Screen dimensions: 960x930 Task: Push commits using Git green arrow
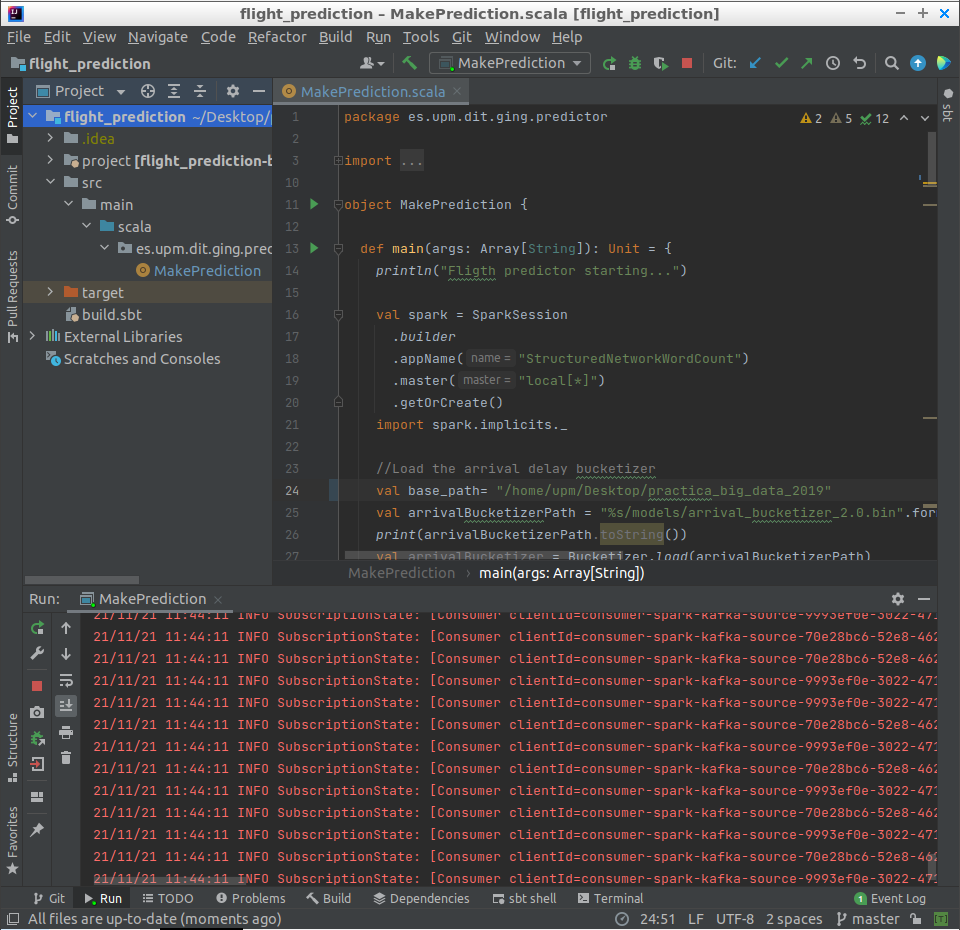[x=807, y=63]
